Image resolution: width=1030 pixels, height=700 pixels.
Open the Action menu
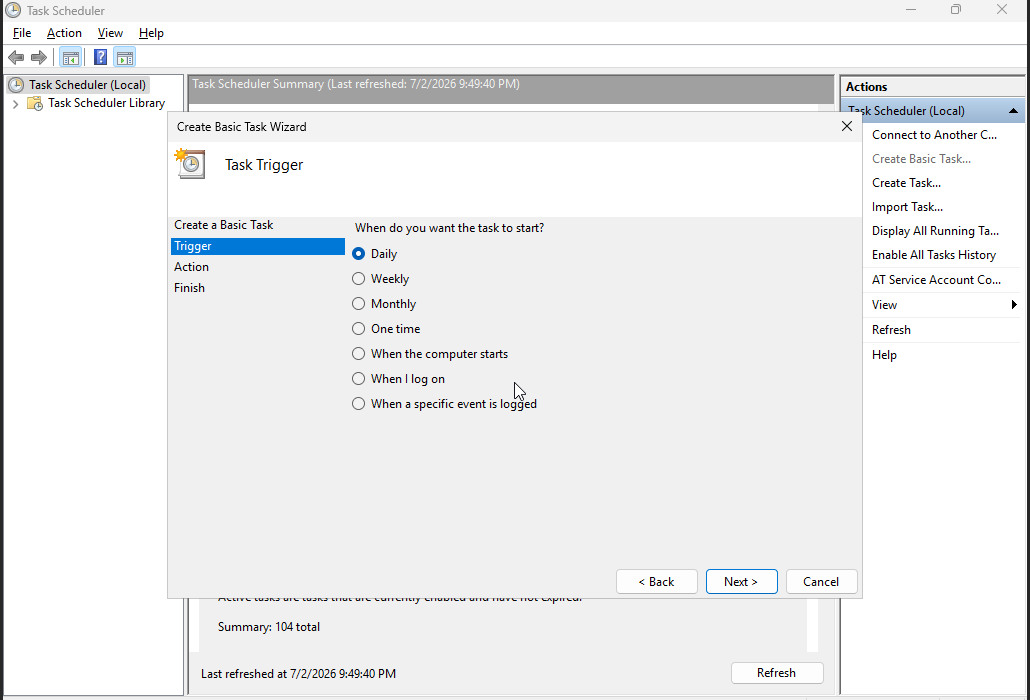coord(64,33)
